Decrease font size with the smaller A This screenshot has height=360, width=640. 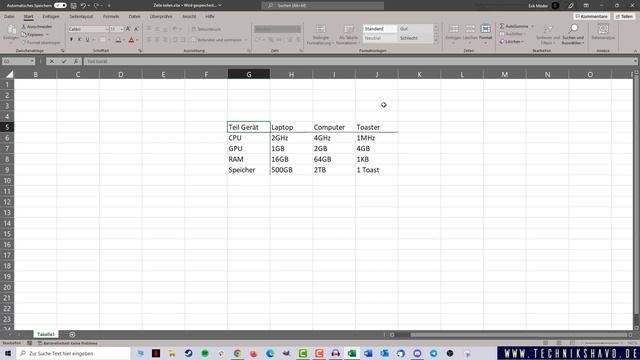click(136, 29)
